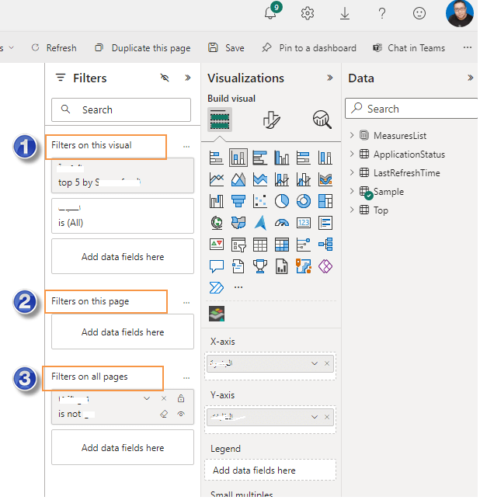Collapse the Filters pane

click(x=188, y=78)
